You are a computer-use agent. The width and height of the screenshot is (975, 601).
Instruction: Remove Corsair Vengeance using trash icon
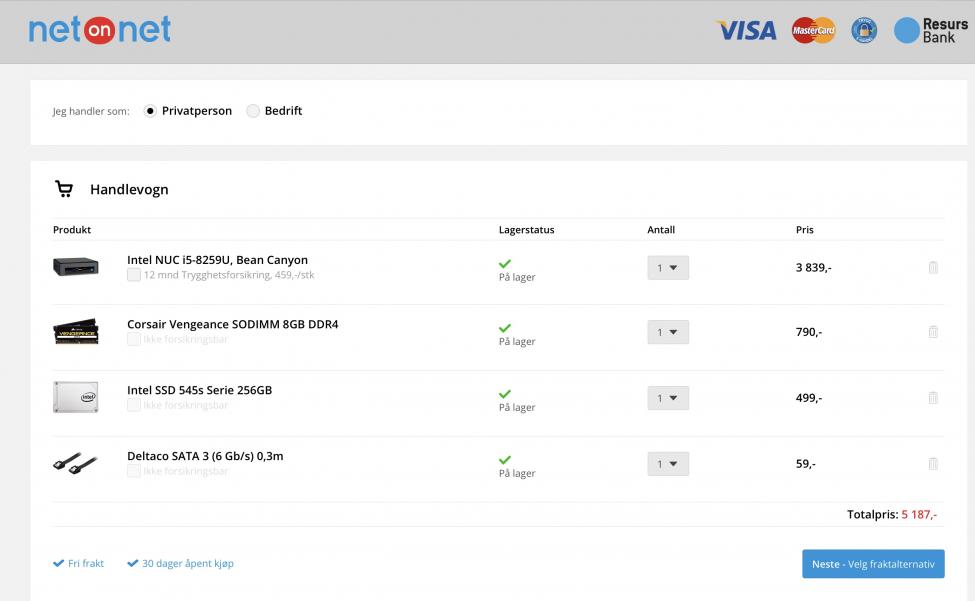[x=933, y=332]
